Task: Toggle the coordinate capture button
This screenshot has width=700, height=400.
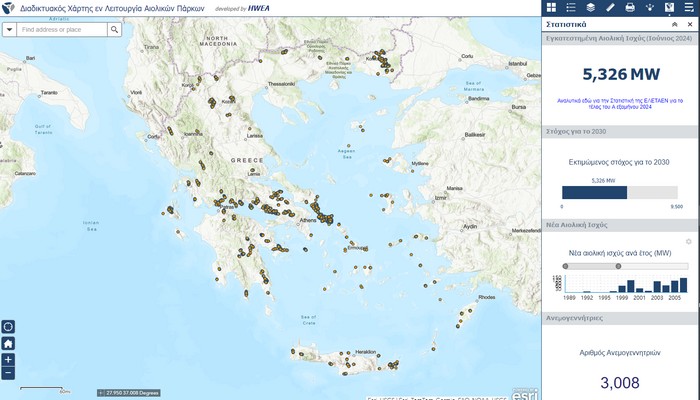Action: coord(100,392)
